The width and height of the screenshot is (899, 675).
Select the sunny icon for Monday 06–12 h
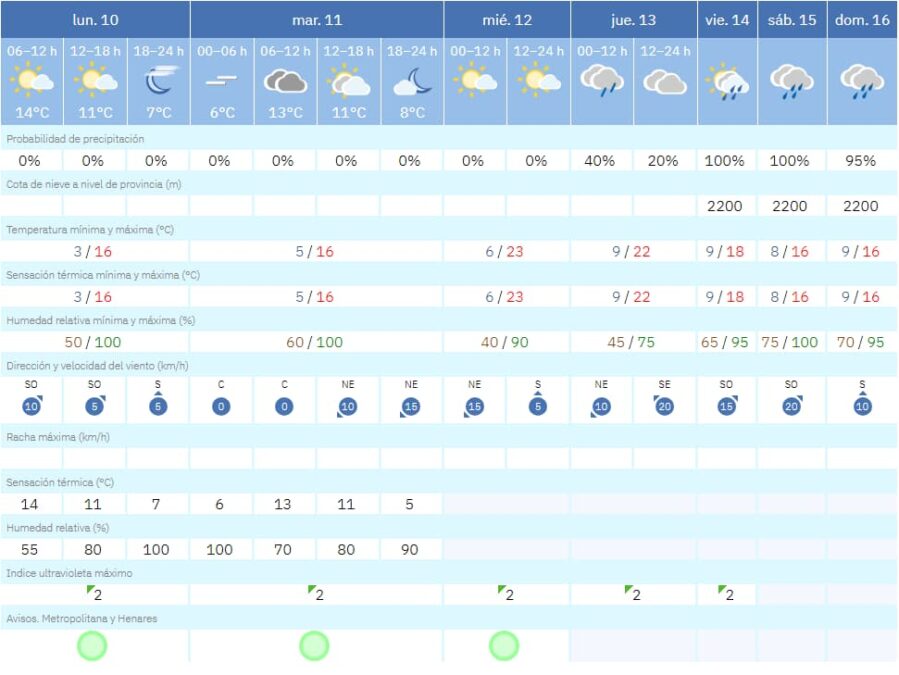[30, 79]
